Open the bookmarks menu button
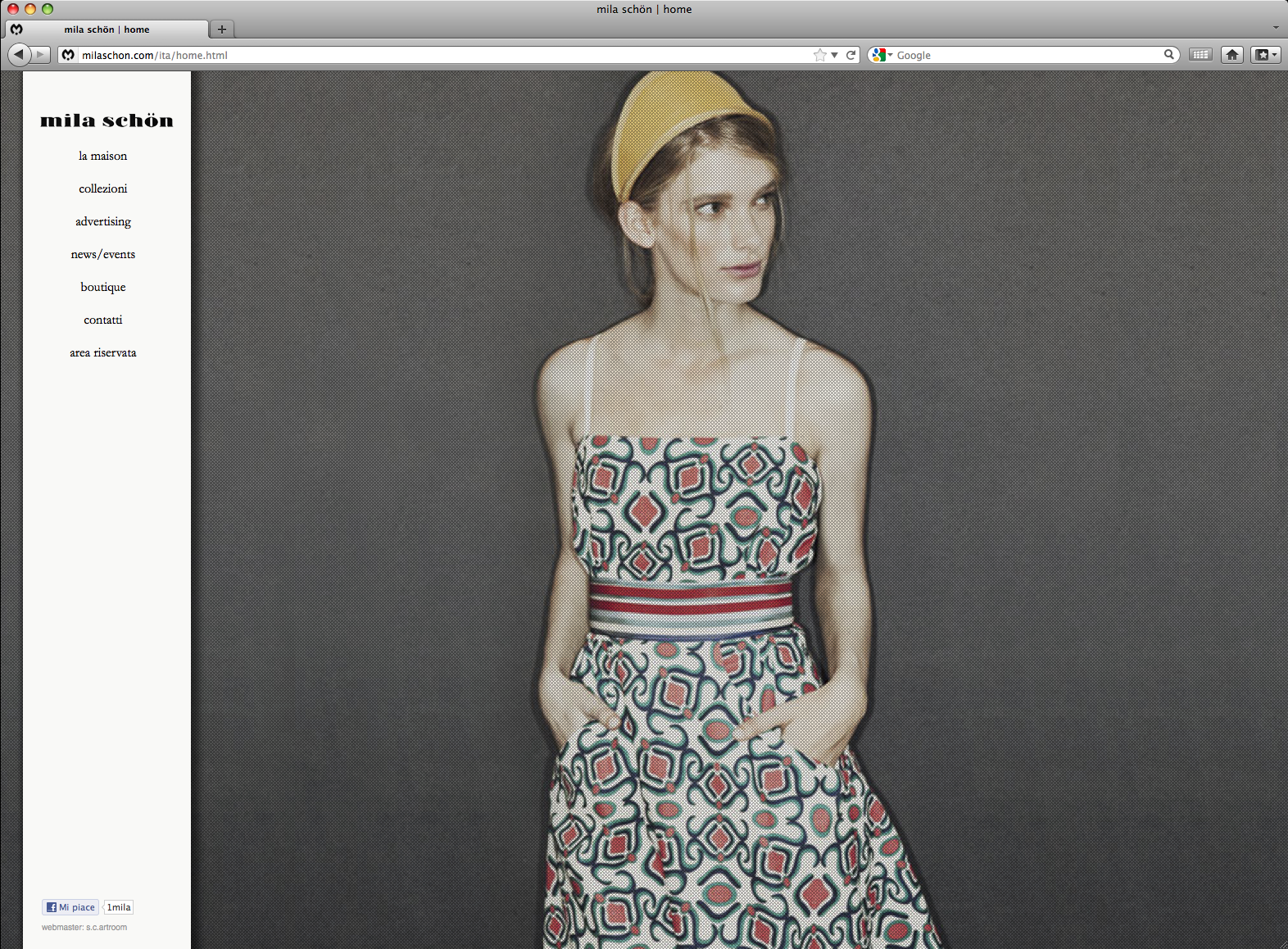 pos(1265,55)
